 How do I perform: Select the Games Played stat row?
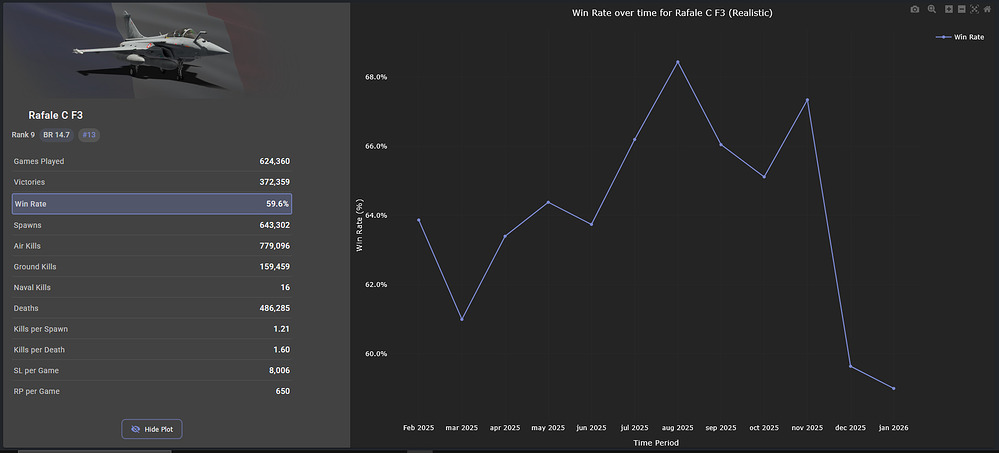click(x=151, y=161)
